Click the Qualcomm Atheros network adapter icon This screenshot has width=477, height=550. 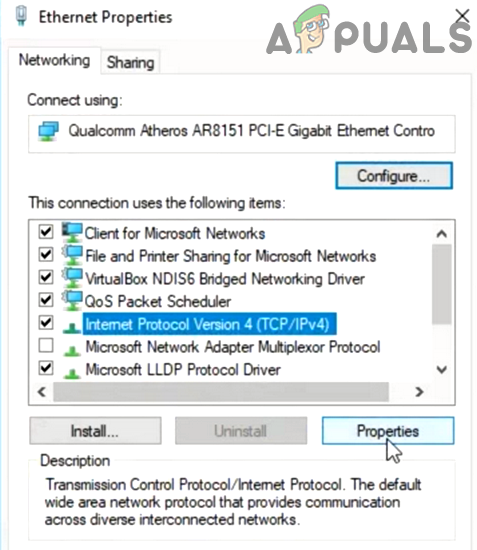(x=48, y=131)
